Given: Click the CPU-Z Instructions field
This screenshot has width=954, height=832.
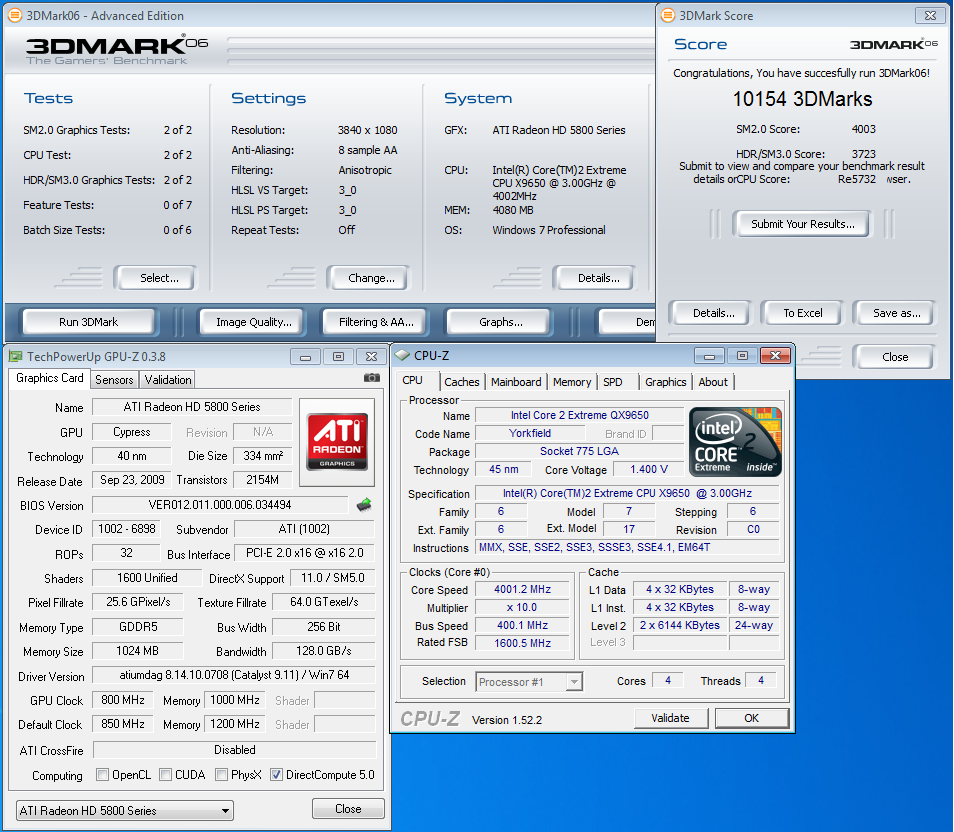Looking at the screenshot, I should 627,547.
